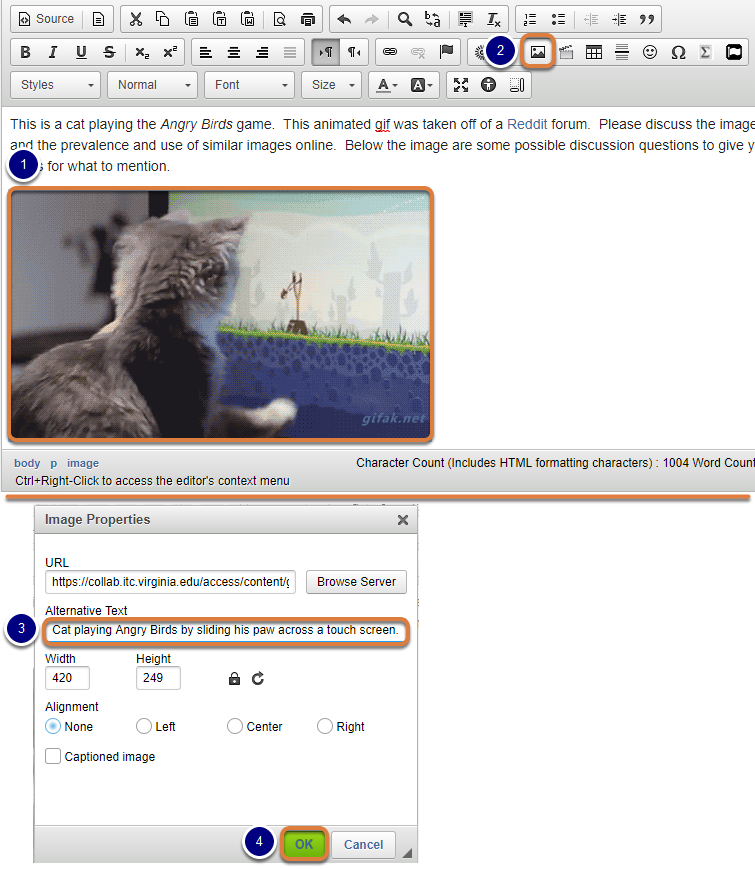Toggle Strikethrough formatting
The image size is (755, 869).
tap(109, 52)
